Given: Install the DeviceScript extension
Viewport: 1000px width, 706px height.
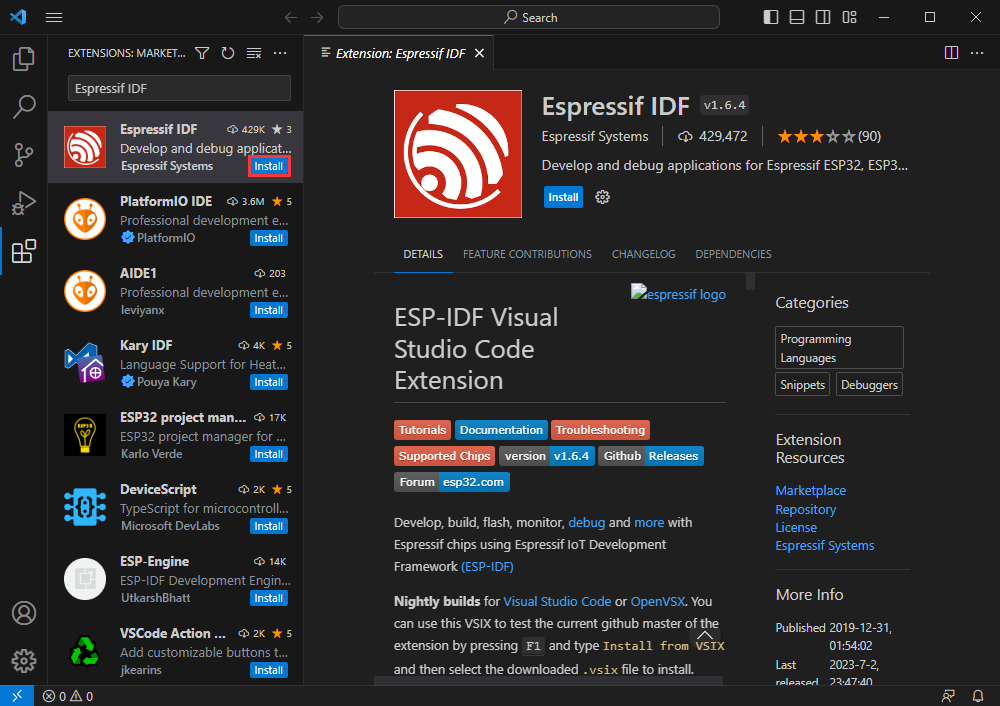Looking at the screenshot, I should (x=268, y=526).
